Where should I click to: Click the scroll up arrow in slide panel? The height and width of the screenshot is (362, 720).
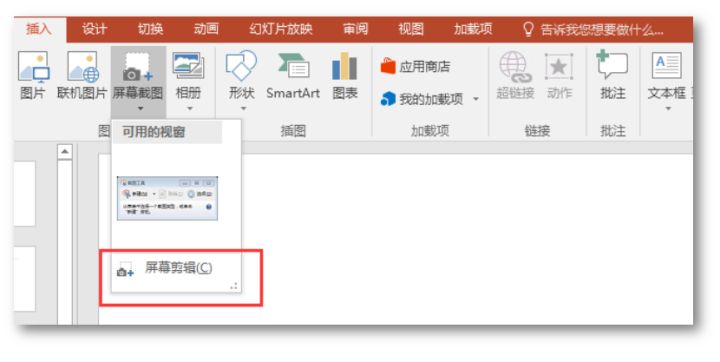click(65, 152)
